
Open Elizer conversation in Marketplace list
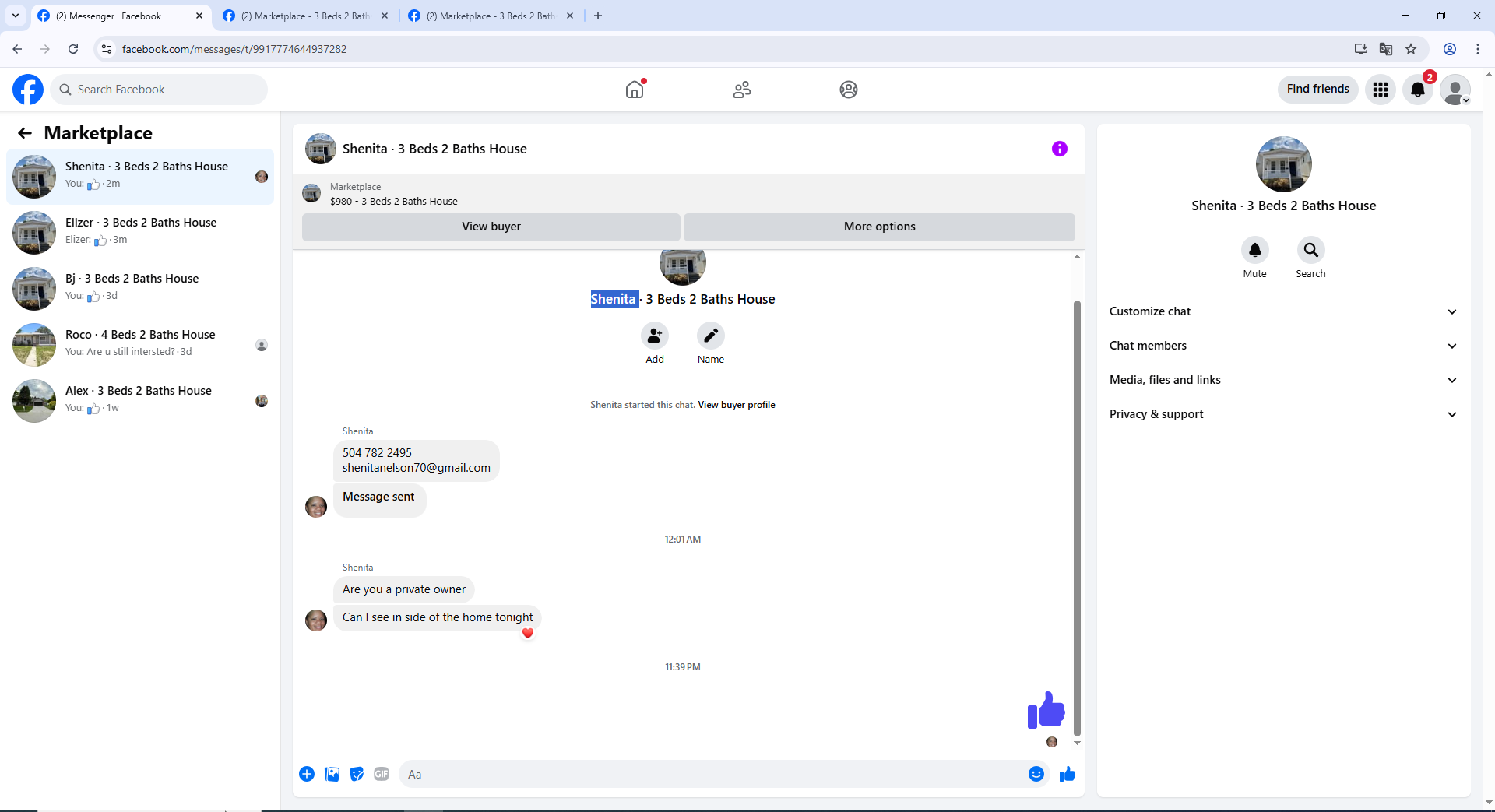(x=140, y=232)
